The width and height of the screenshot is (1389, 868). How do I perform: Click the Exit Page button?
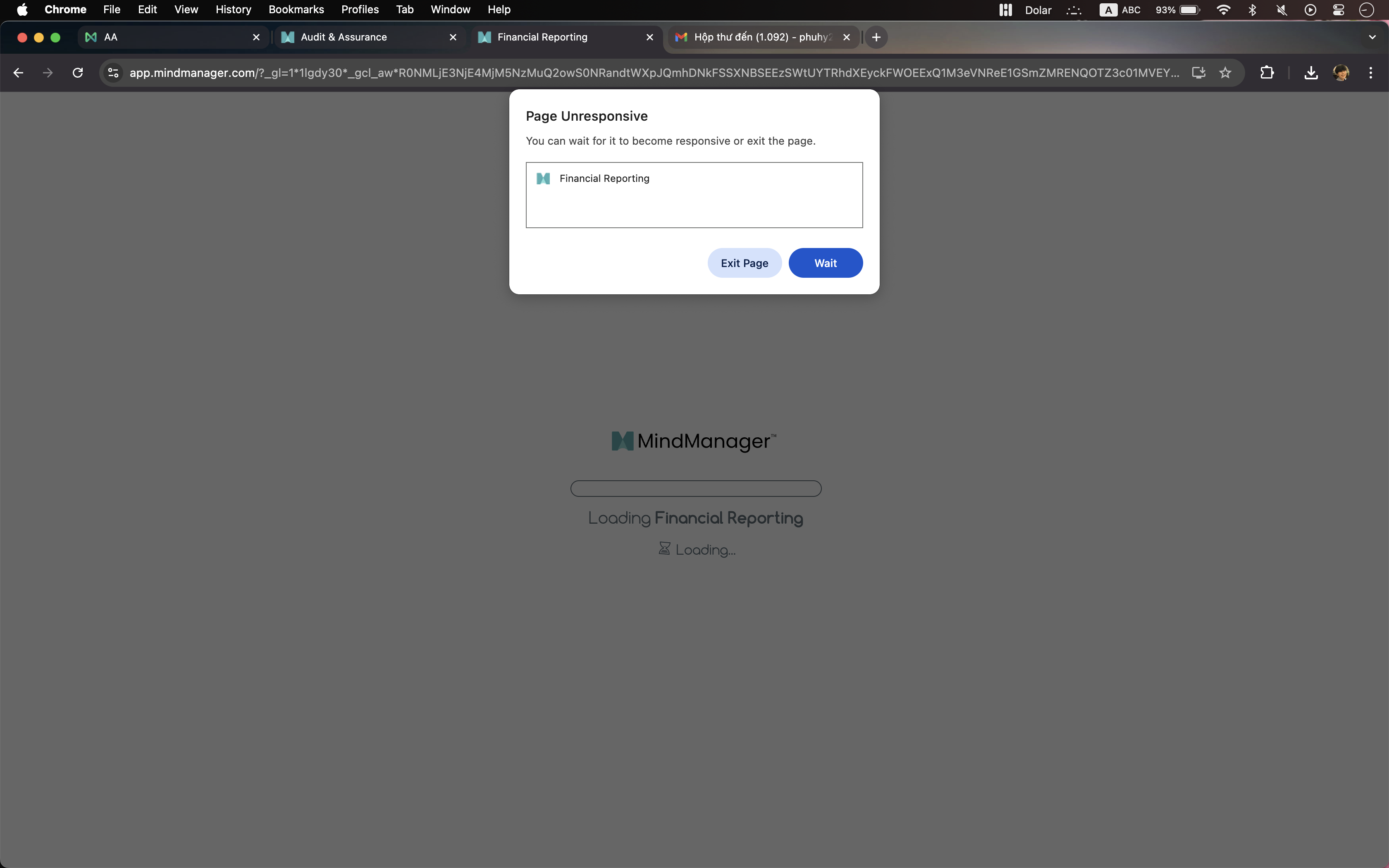pyautogui.click(x=745, y=263)
